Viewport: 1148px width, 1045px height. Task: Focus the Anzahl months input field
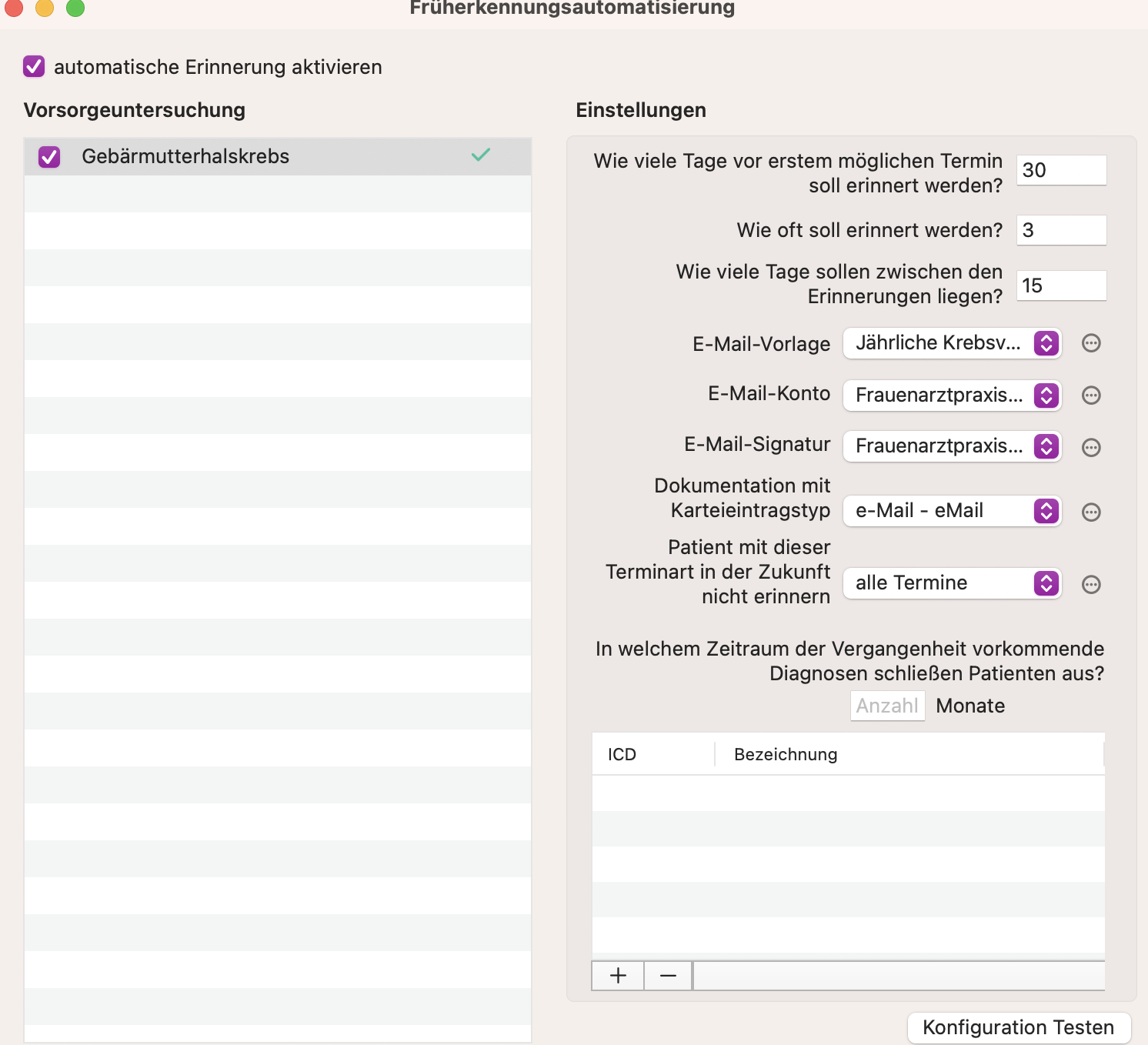pos(887,706)
